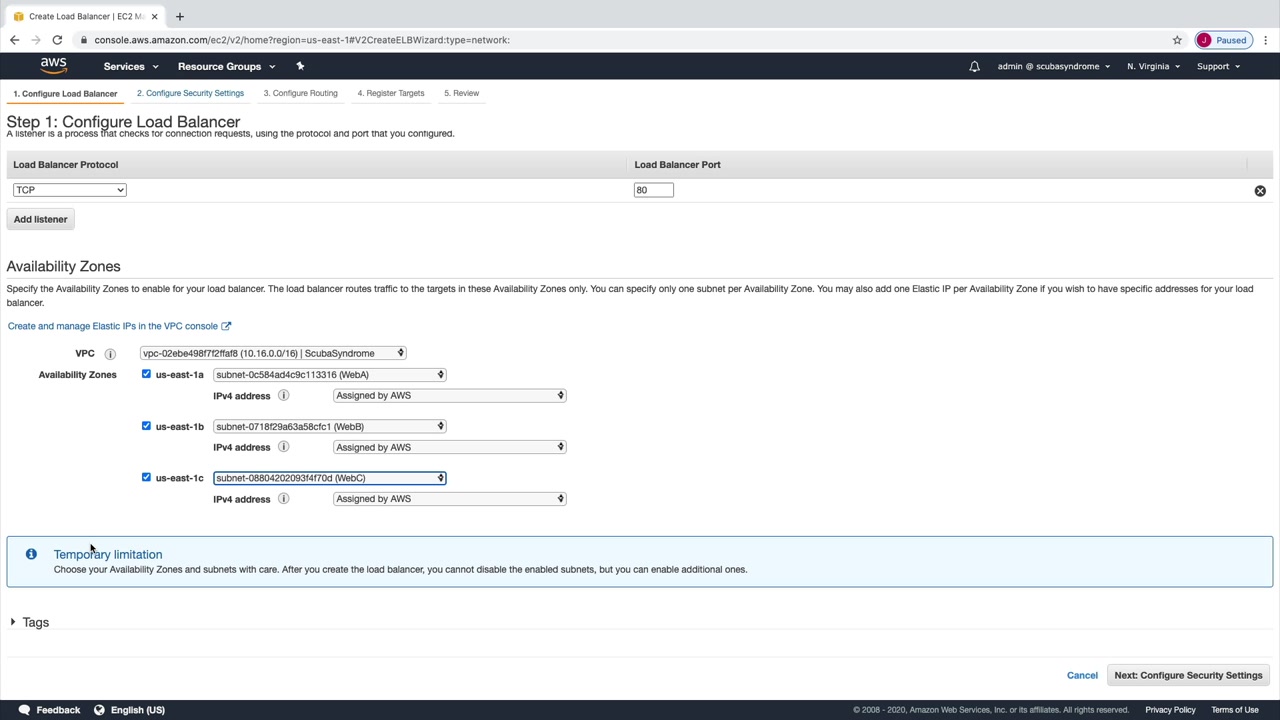This screenshot has width=1280, height=720.
Task: Remove the TCP listener with X icon
Action: pyautogui.click(x=1260, y=190)
